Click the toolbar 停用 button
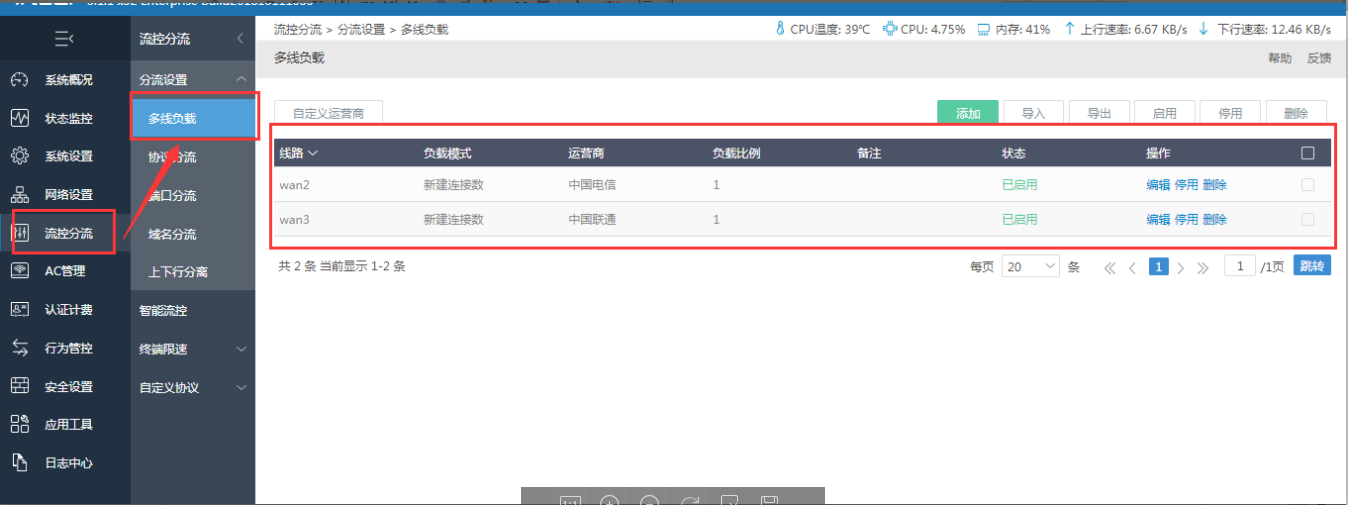This screenshot has width=1348, height=505. tap(1230, 113)
